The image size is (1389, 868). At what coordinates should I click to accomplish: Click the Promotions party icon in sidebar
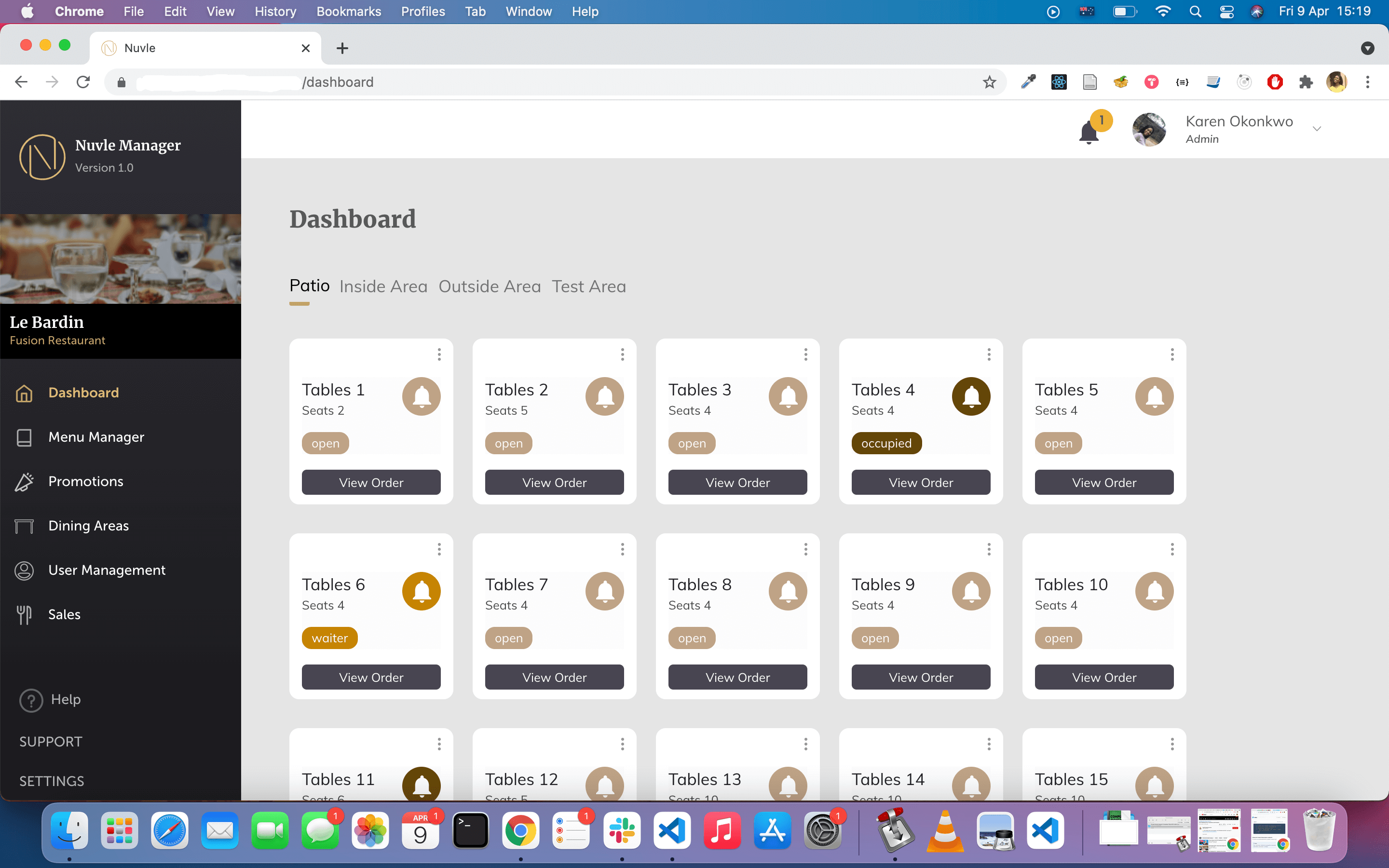24,482
